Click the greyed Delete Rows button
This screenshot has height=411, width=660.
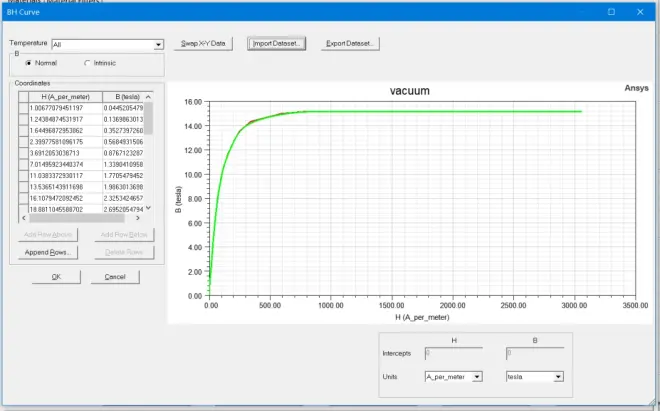click(124, 252)
